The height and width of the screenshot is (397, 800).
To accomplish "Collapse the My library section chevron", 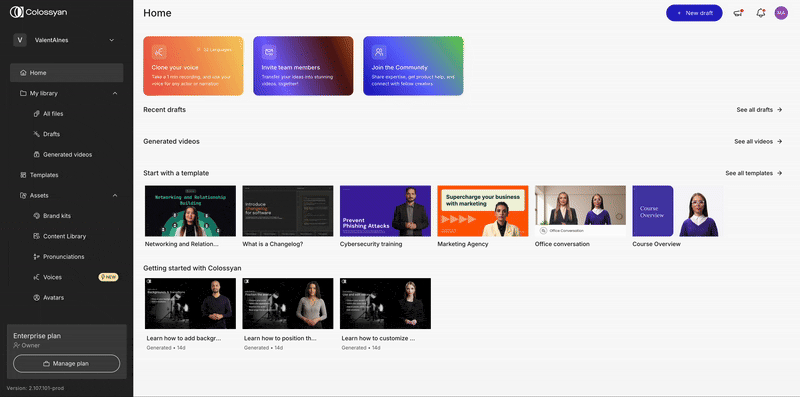I will click(x=115, y=93).
